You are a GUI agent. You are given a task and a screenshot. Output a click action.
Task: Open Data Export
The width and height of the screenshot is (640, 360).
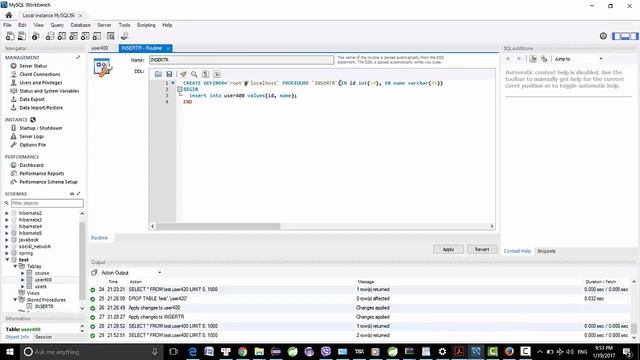[32, 99]
